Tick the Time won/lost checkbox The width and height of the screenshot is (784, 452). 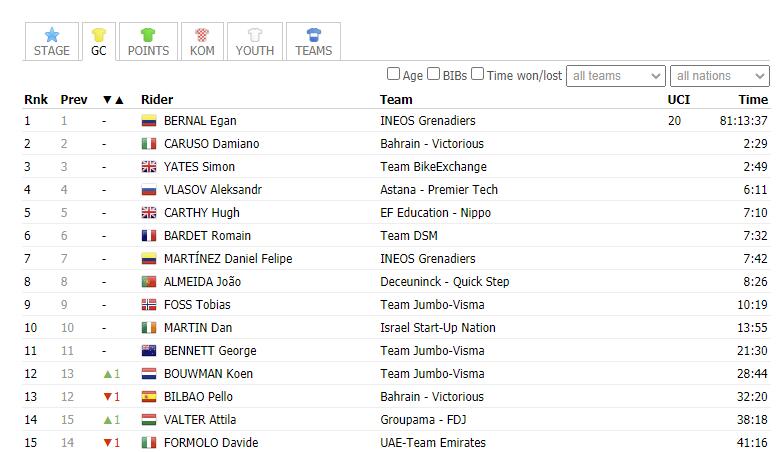478,74
